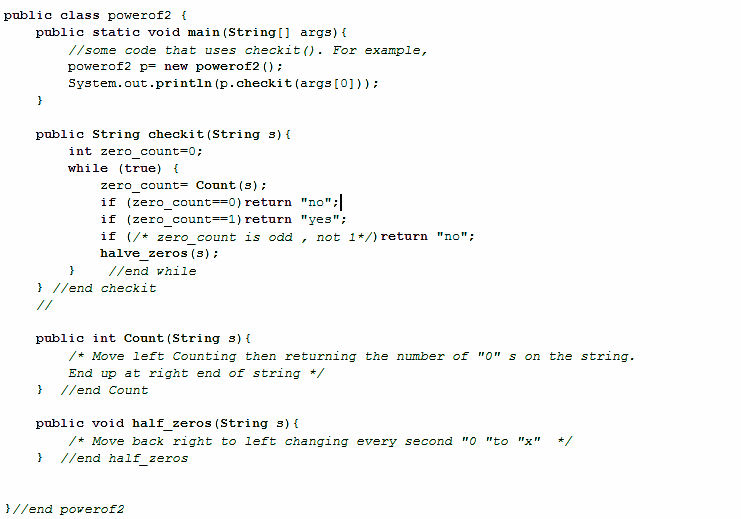741x519 pixels.
Task: Click the '//end while' comment
Action: point(152,271)
